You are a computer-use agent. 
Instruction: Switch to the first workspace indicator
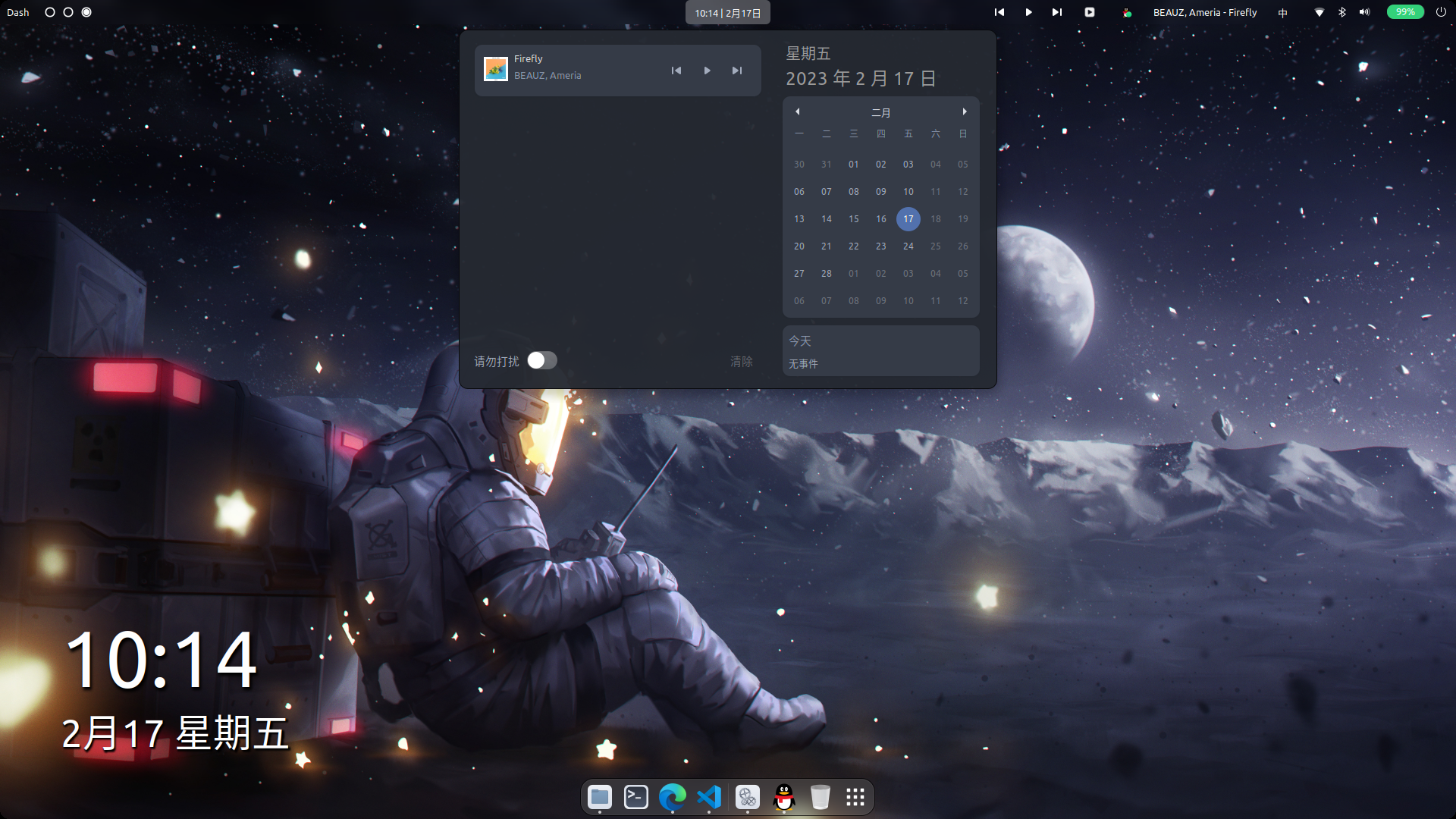click(50, 12)
